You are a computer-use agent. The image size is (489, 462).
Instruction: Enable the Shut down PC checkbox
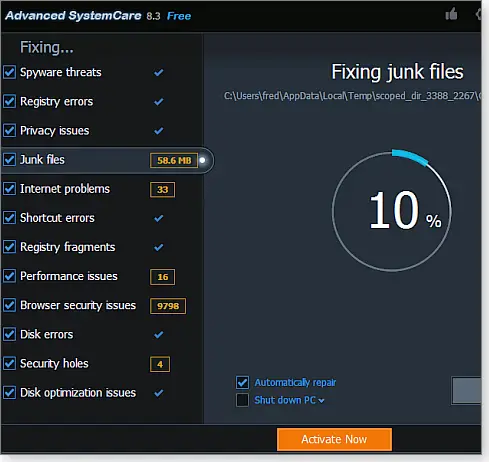pyautogui.click(x=242, y=400)
